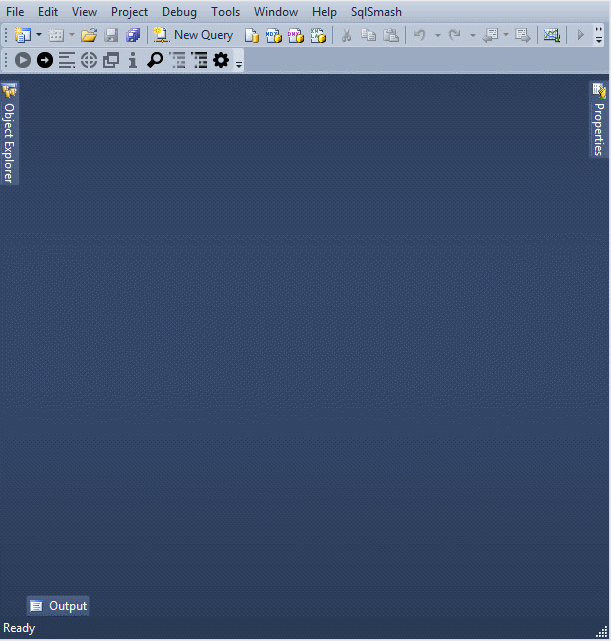Click the SqlSmash grey outline list icon
Viewport: 611px width, 641px height.
coord(177,60)
